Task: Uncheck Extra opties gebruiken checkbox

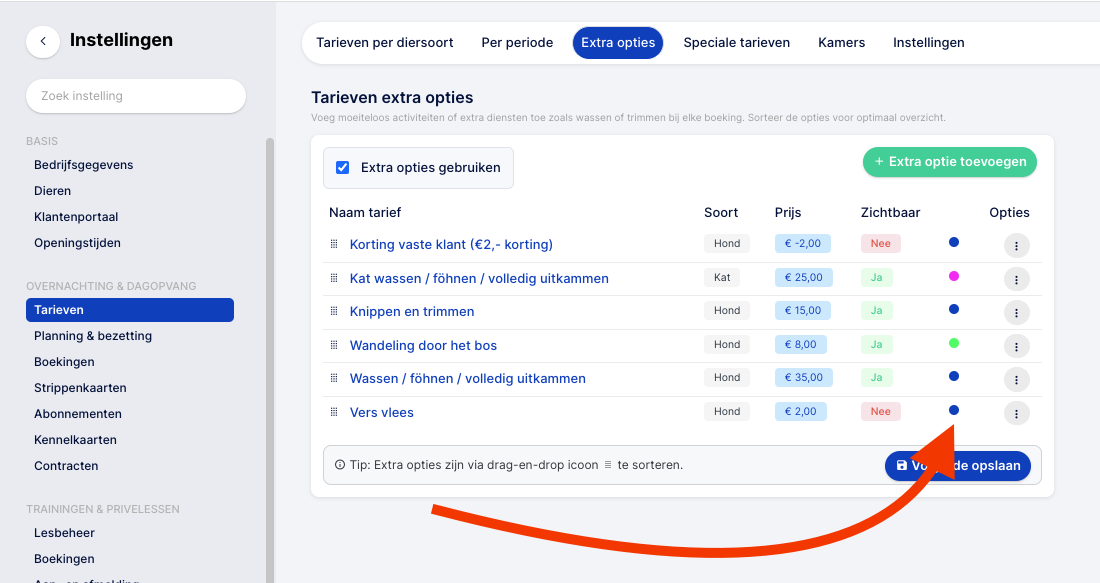Action: [342, 167]
